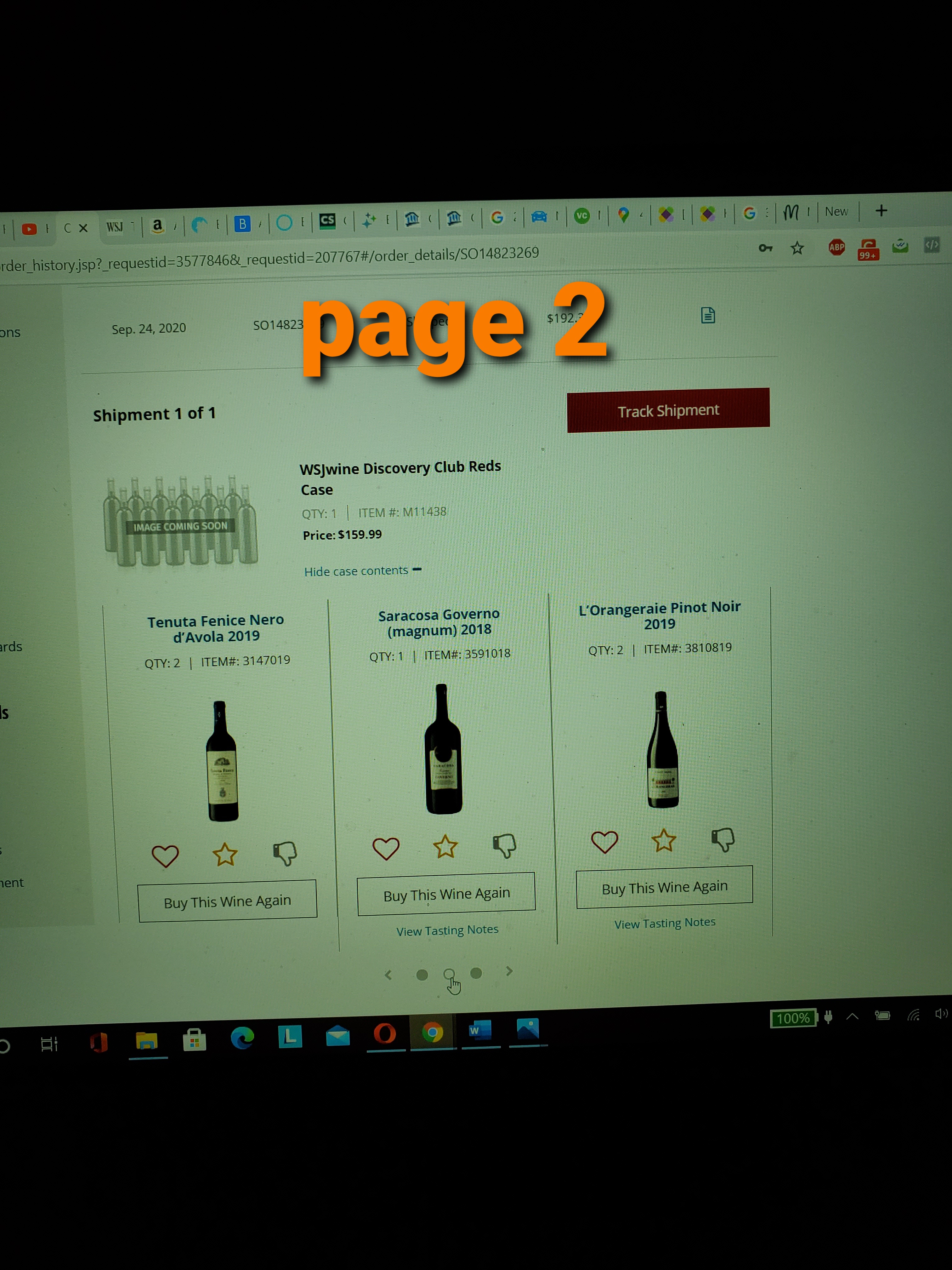Thumbs-down the L'Orangeraie Pinot Noir

(x=723, y=839)
